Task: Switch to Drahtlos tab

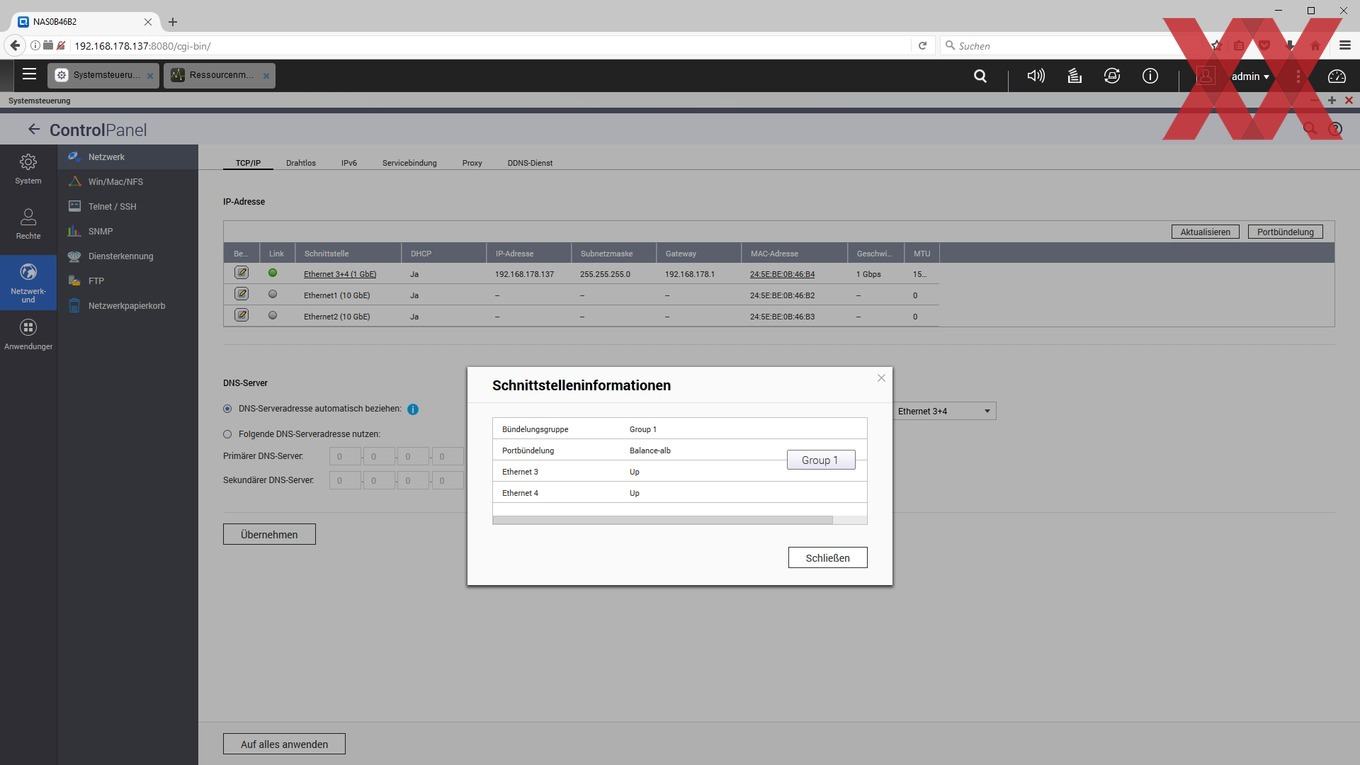Action: coord(301,163)
